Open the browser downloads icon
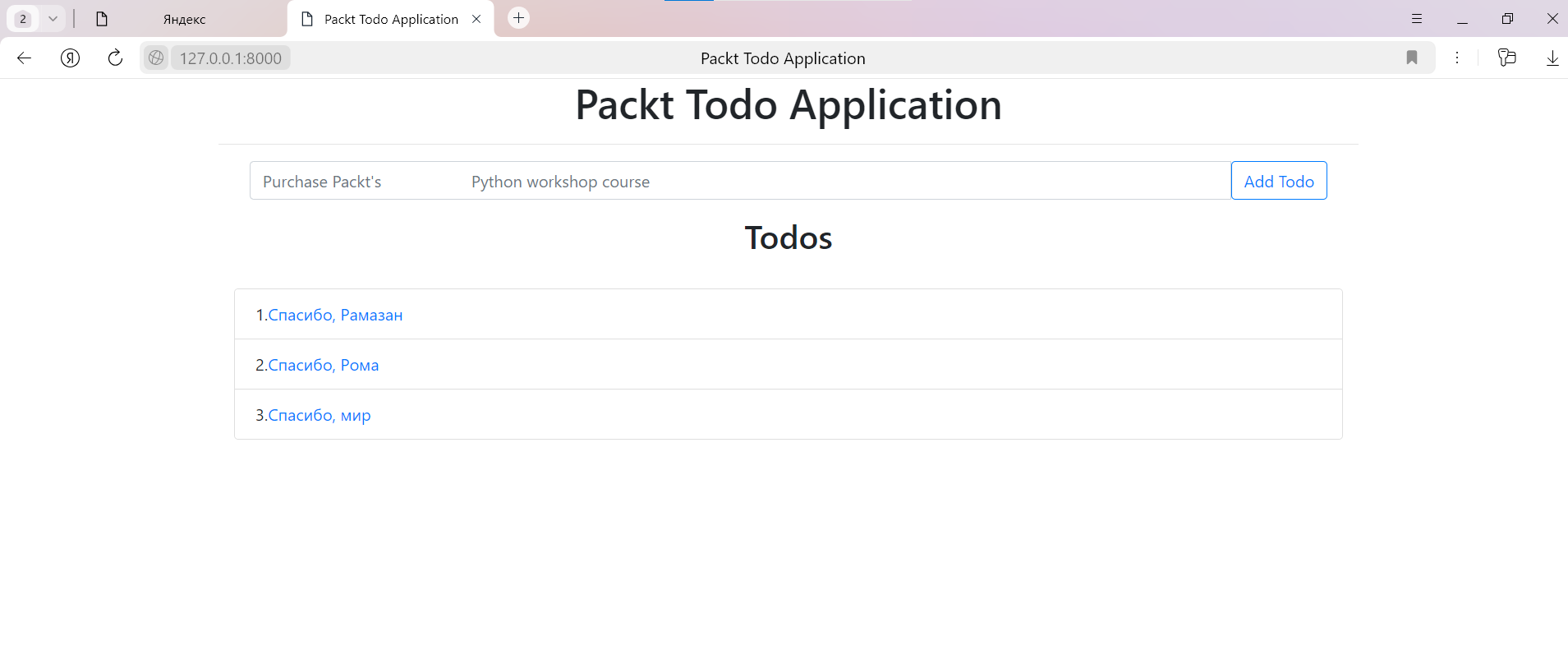Screen dimensions: 1568x664 point(1552,58)
